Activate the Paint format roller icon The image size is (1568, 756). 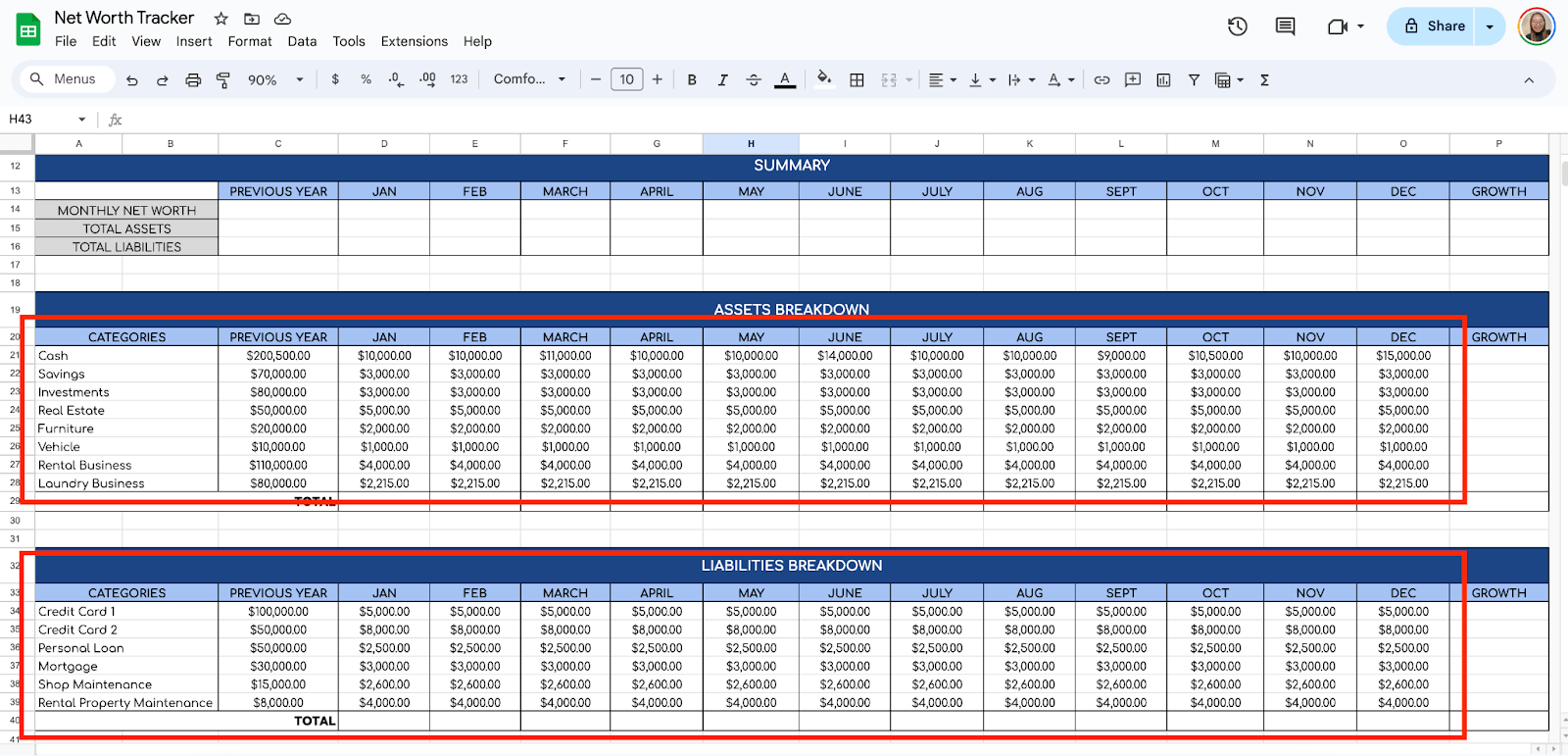223,80
